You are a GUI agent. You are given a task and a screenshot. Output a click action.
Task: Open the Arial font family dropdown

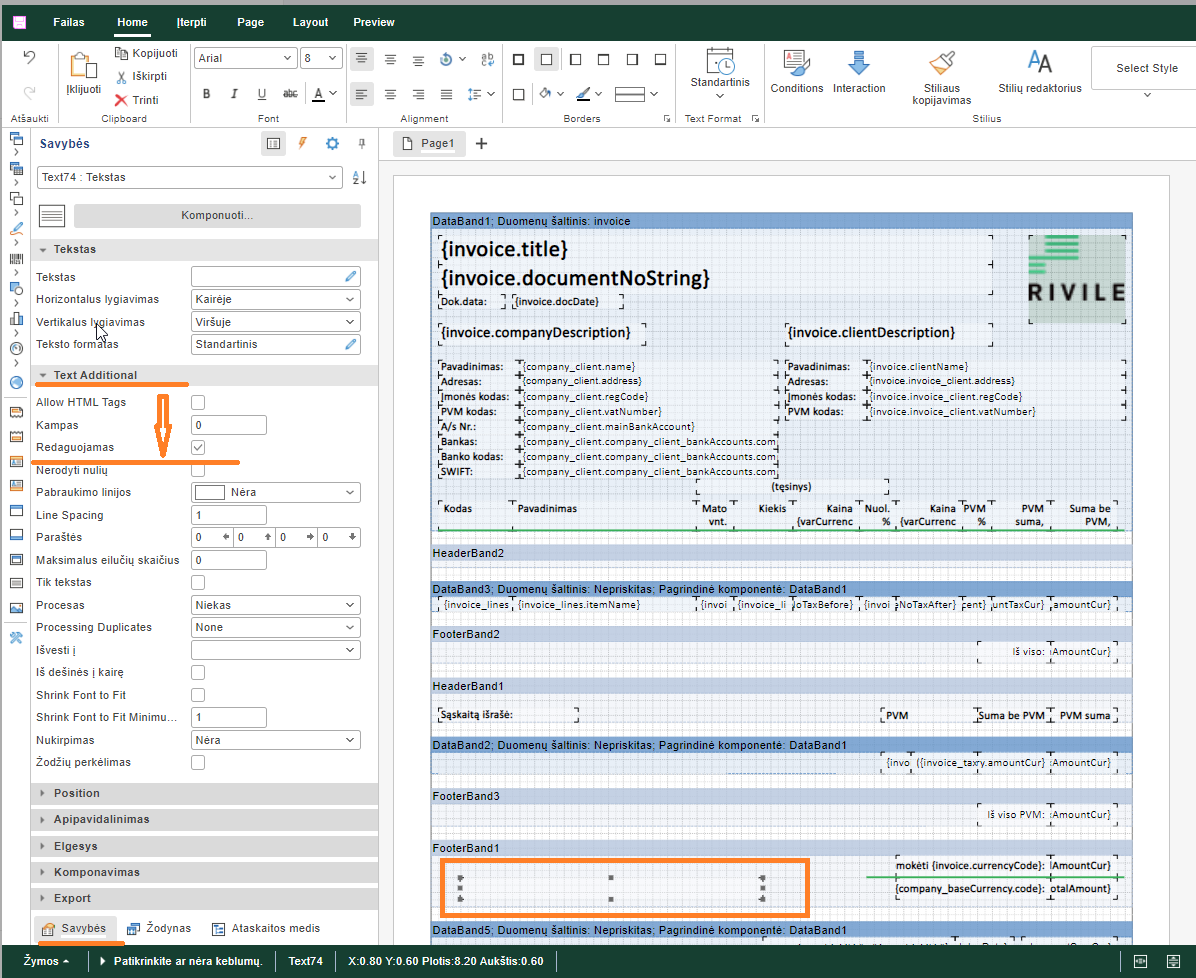(244, 58)
